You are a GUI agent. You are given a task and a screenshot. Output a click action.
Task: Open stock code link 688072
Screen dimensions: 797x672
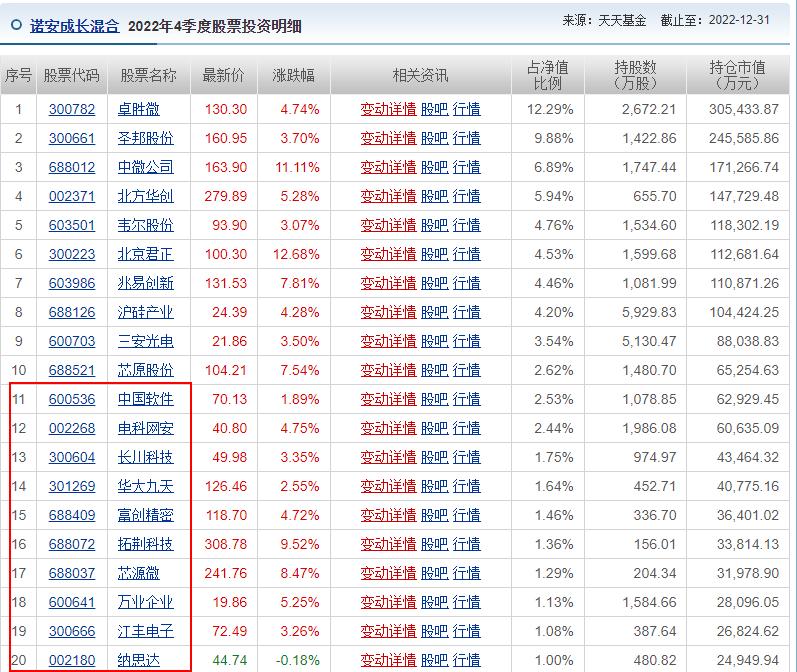click(72, 544)
